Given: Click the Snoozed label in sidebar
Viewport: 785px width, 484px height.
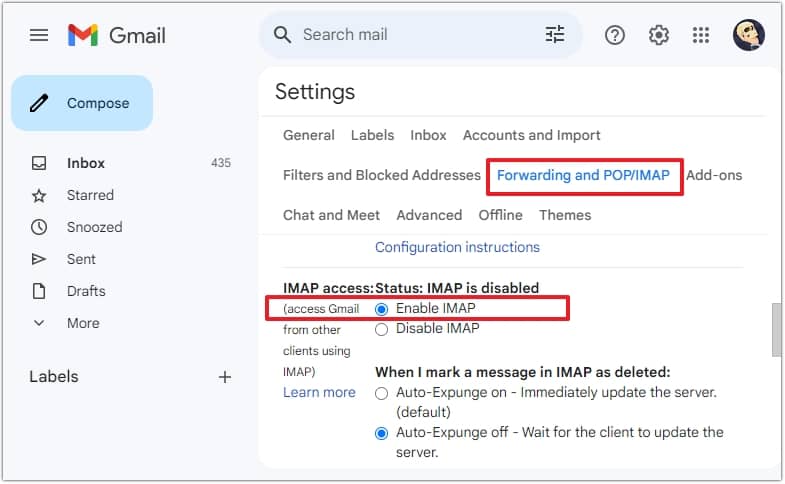Looking at the screenshot, I should pyautogui.click(x=95, y=227).
